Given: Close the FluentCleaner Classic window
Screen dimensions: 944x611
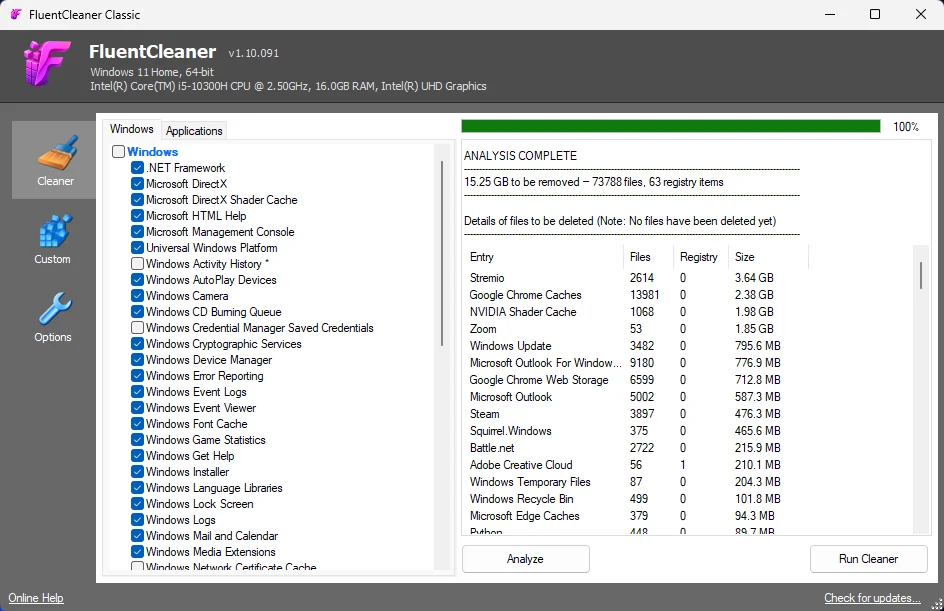Looking at the screenshot, I should point(921,14).
